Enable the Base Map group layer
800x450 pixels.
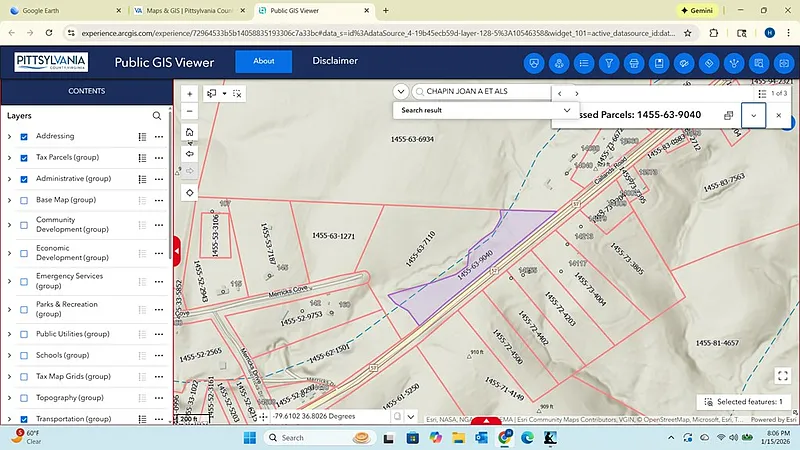24,200
